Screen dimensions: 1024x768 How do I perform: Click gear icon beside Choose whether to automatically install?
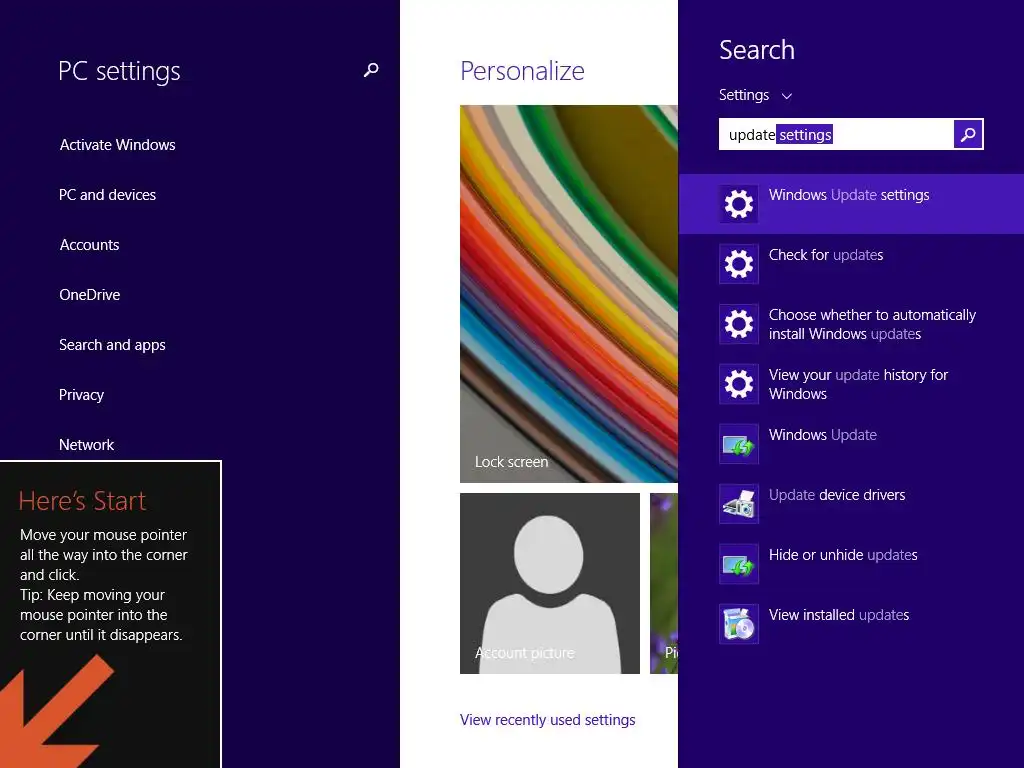[x=739, y=324]
